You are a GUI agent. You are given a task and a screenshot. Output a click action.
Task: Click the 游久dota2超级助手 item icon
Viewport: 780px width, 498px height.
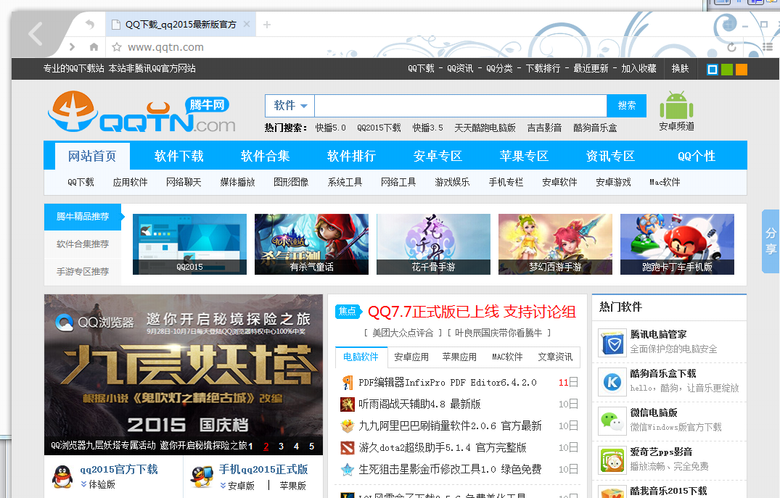pos(347,448)
